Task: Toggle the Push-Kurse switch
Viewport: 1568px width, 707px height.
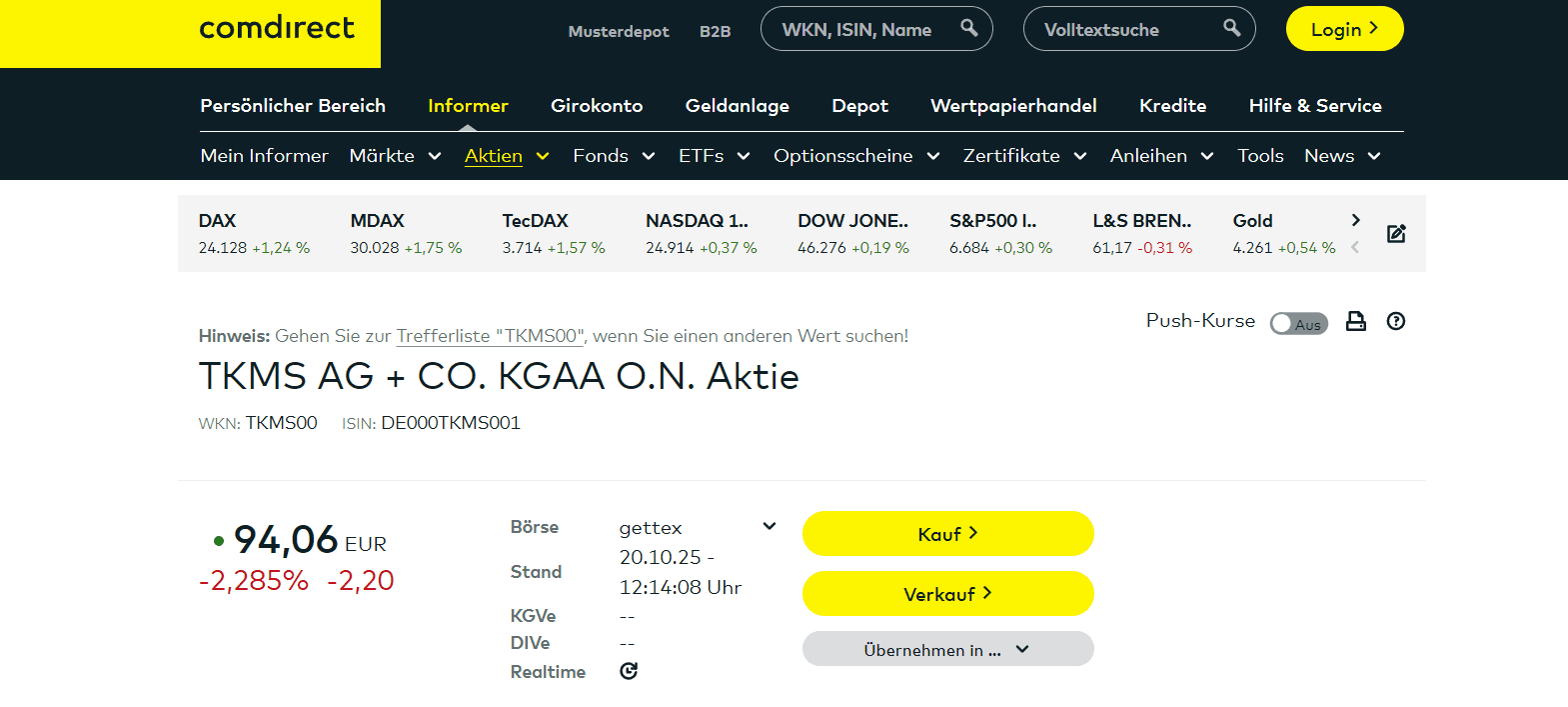Action: click(x=1298, y=323)
